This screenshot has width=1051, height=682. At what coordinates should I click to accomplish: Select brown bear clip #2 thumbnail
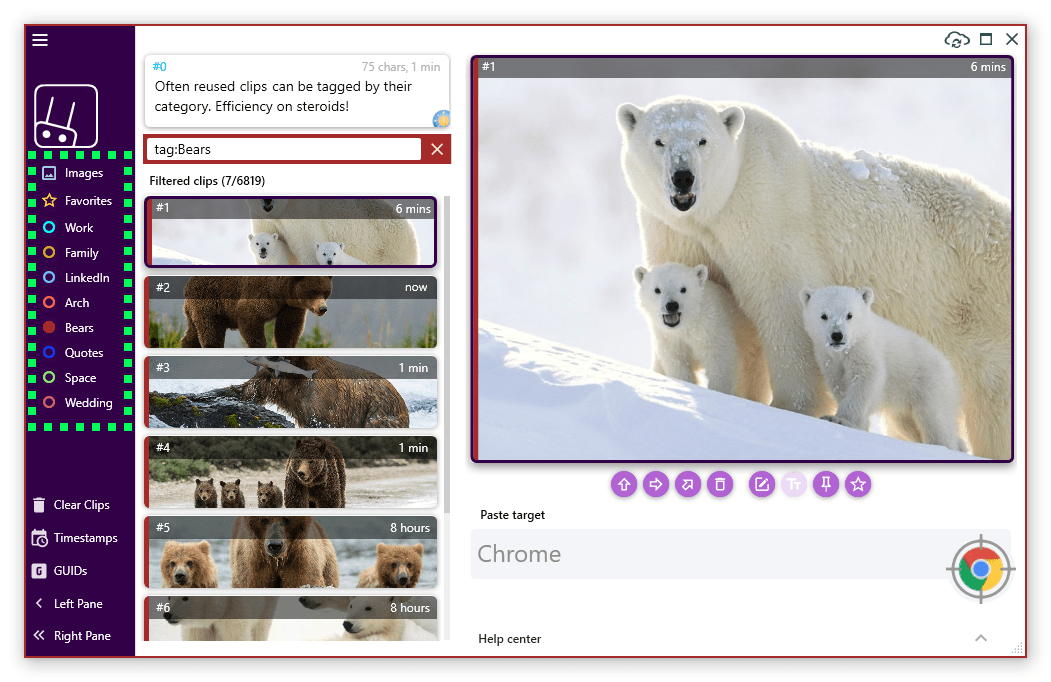click(x=290, y=312)
